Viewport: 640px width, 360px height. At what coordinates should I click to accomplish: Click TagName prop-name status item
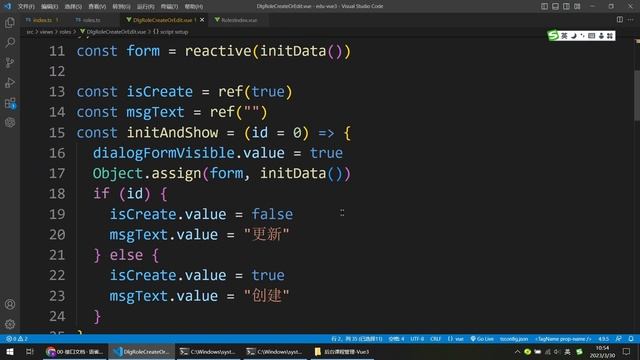[x=563, y=339]
